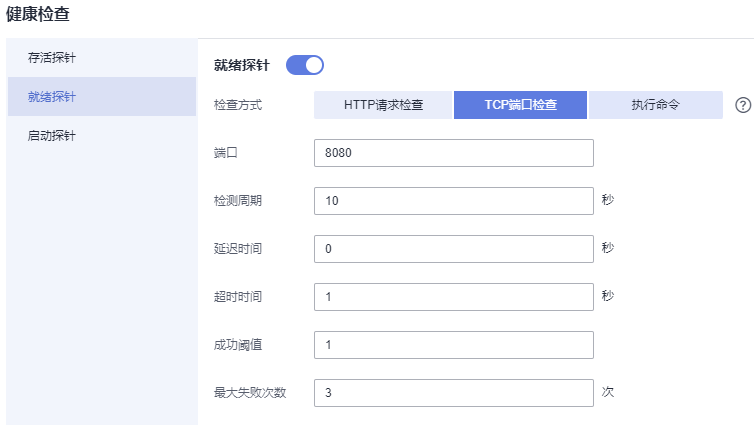Click the bold 就绪探针 label beside switch
Screen dimensions: 754x425
[x=242, y=65]
